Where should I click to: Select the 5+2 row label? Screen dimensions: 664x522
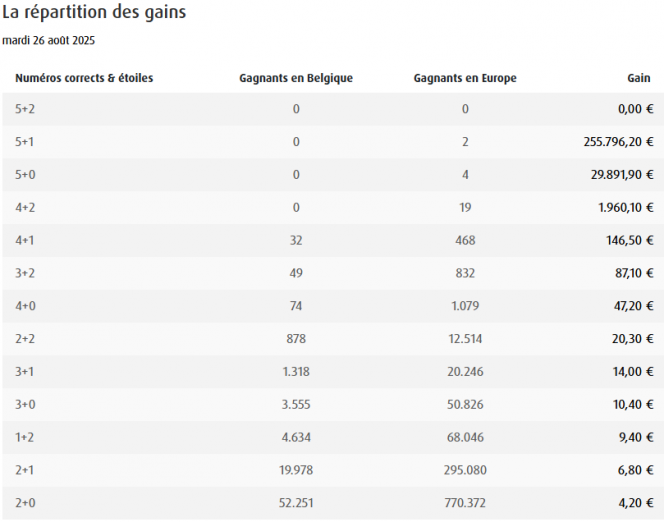[x=25, y=109]
